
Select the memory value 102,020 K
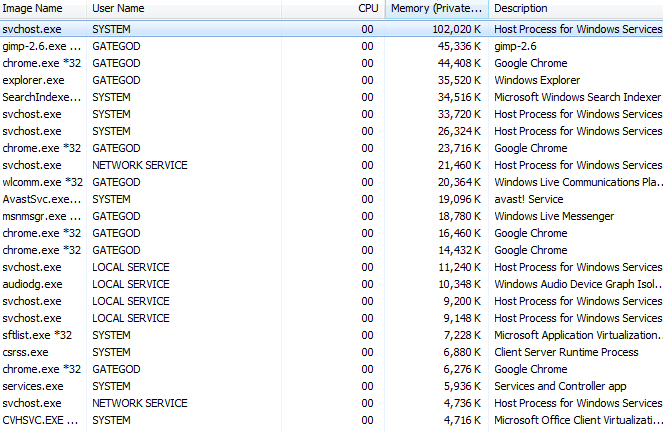pos(457,29)
